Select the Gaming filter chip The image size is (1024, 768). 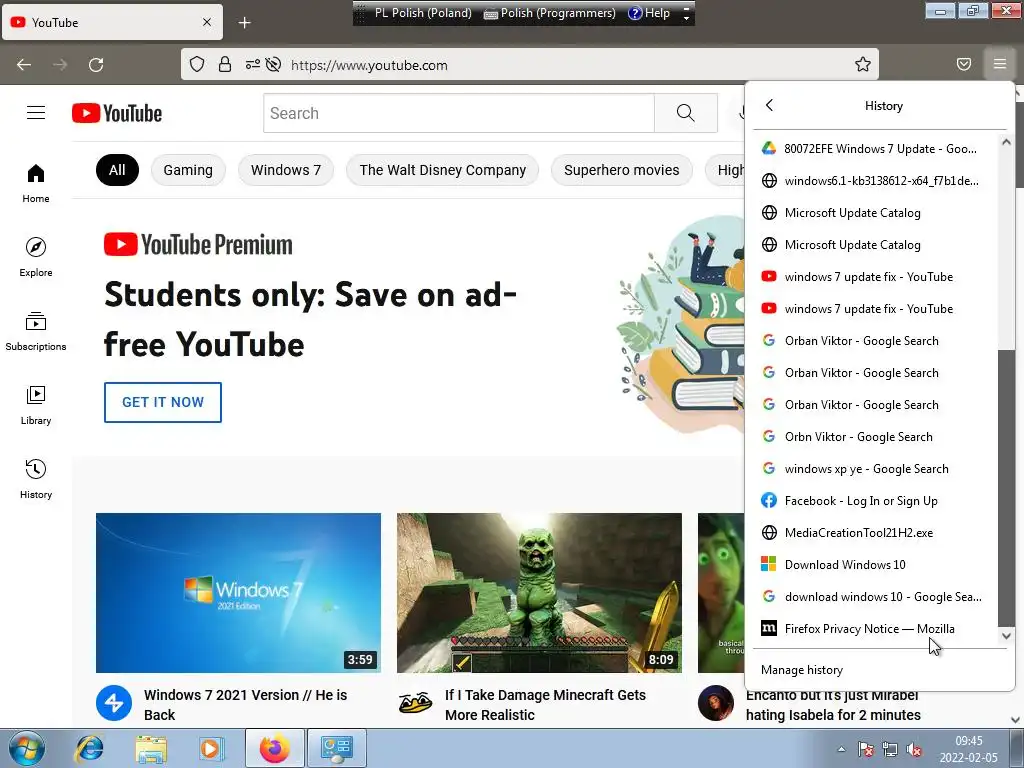tap(188, 170)
